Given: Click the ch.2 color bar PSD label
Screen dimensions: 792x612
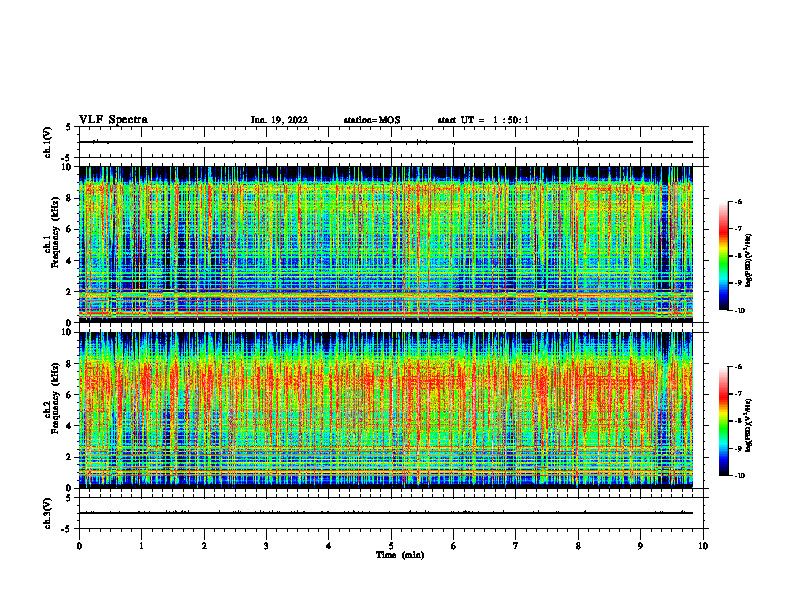Looking at the screenshot, I should click(749, 426).
